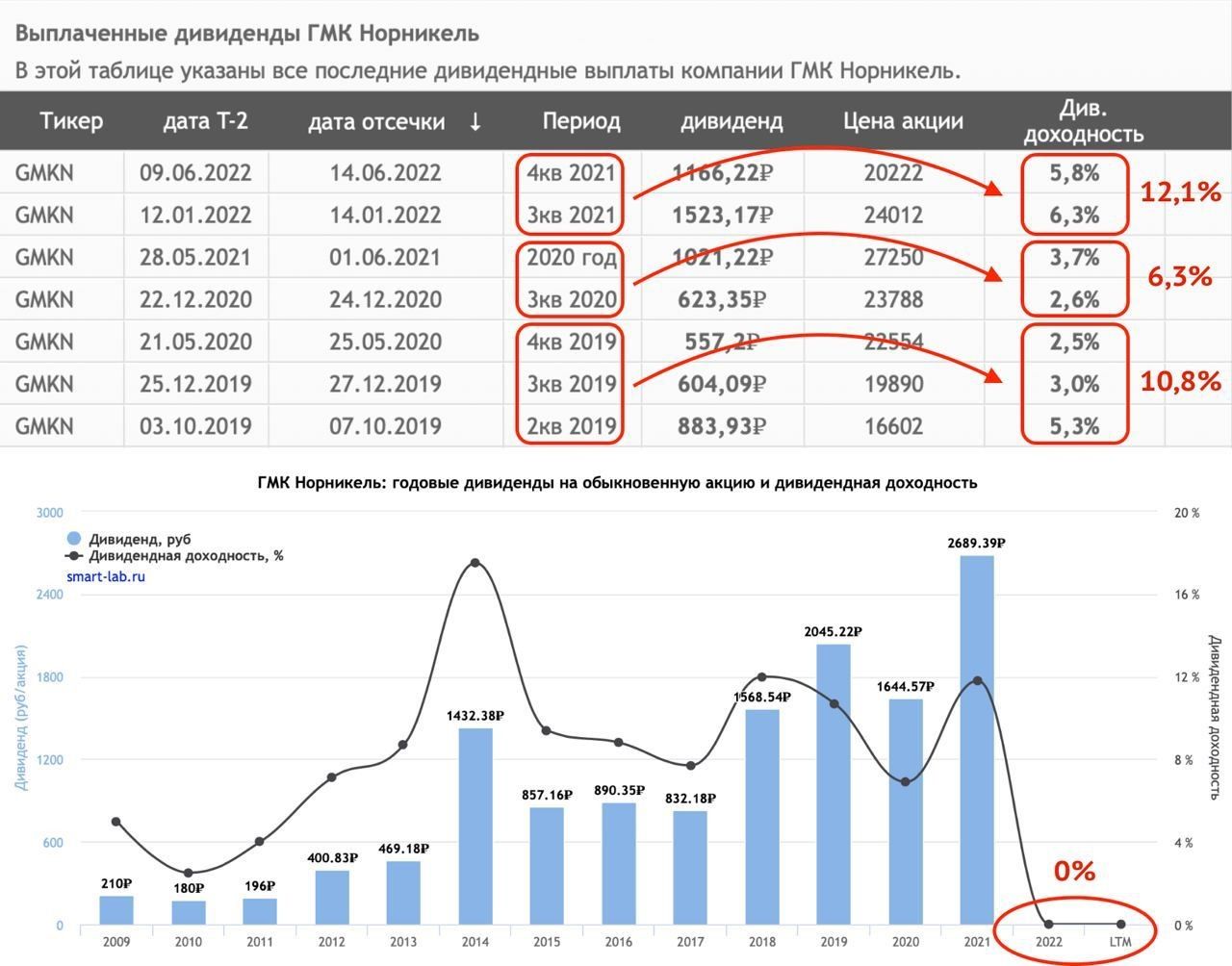Click the 2020 год period cell
Screen dimensions: 1232x966
pos(571,258)
